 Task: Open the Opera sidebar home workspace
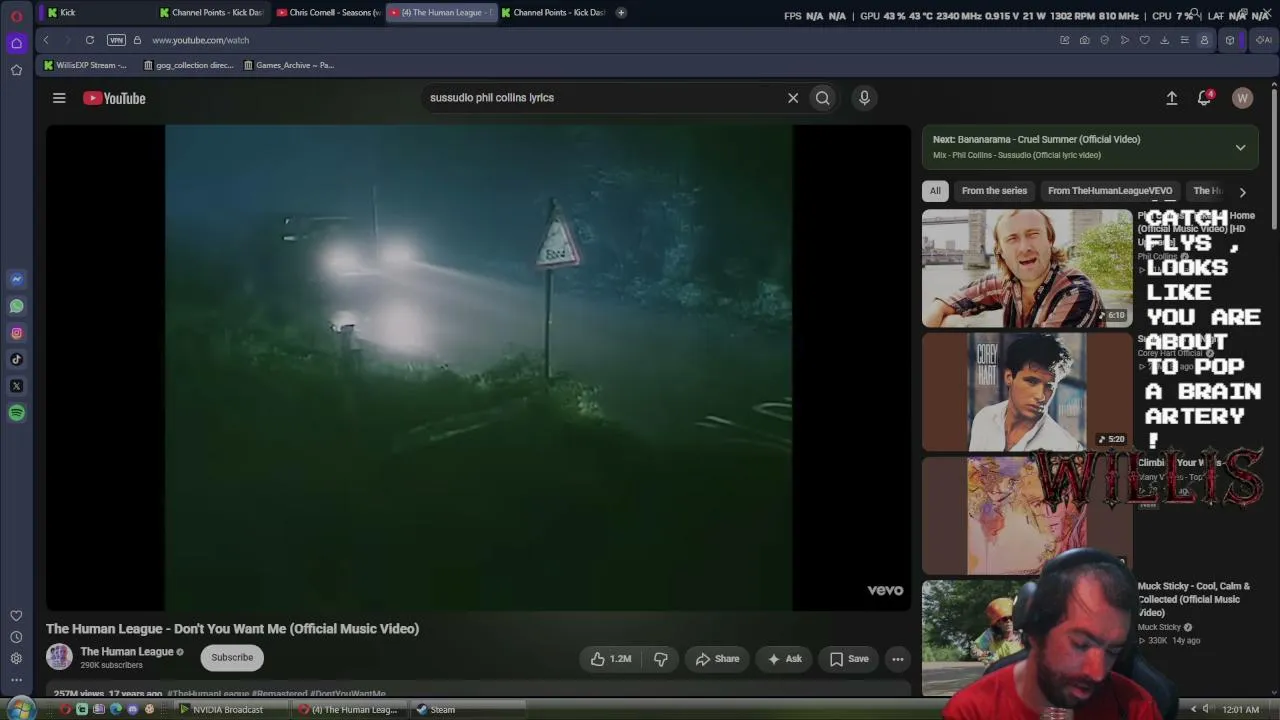pyautogui.click(x=16, y=43)
